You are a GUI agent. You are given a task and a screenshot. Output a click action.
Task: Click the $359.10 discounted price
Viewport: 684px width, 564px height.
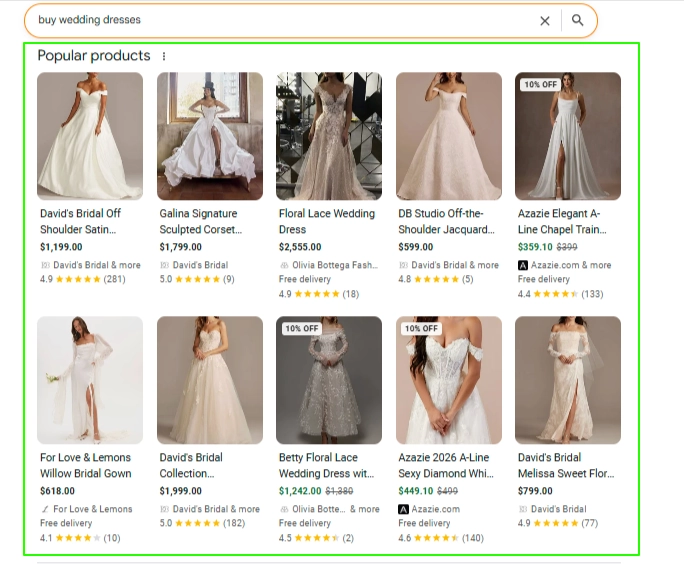tap(535, 247)
